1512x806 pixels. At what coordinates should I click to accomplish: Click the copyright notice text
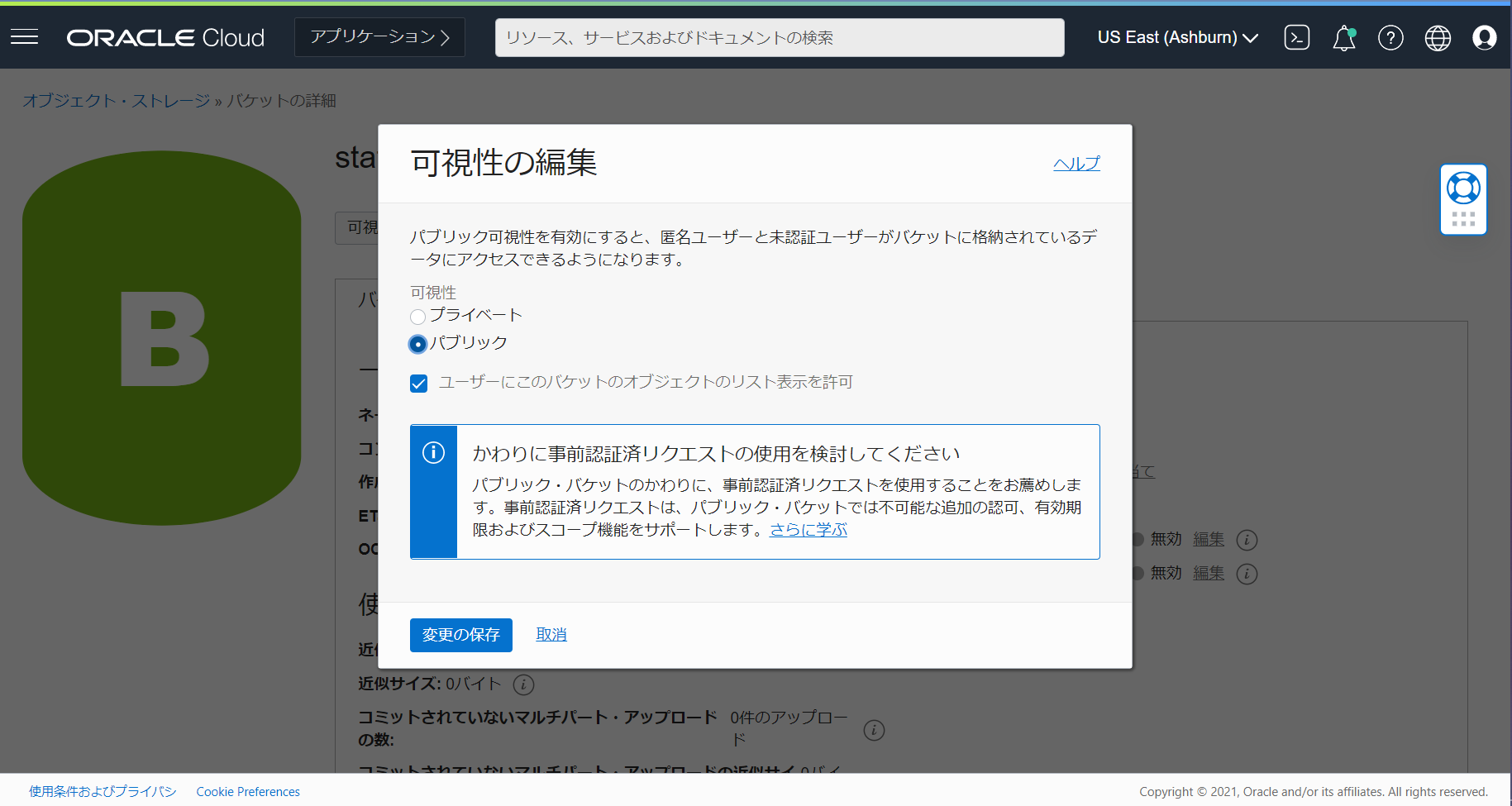[x=1313, y=792]
